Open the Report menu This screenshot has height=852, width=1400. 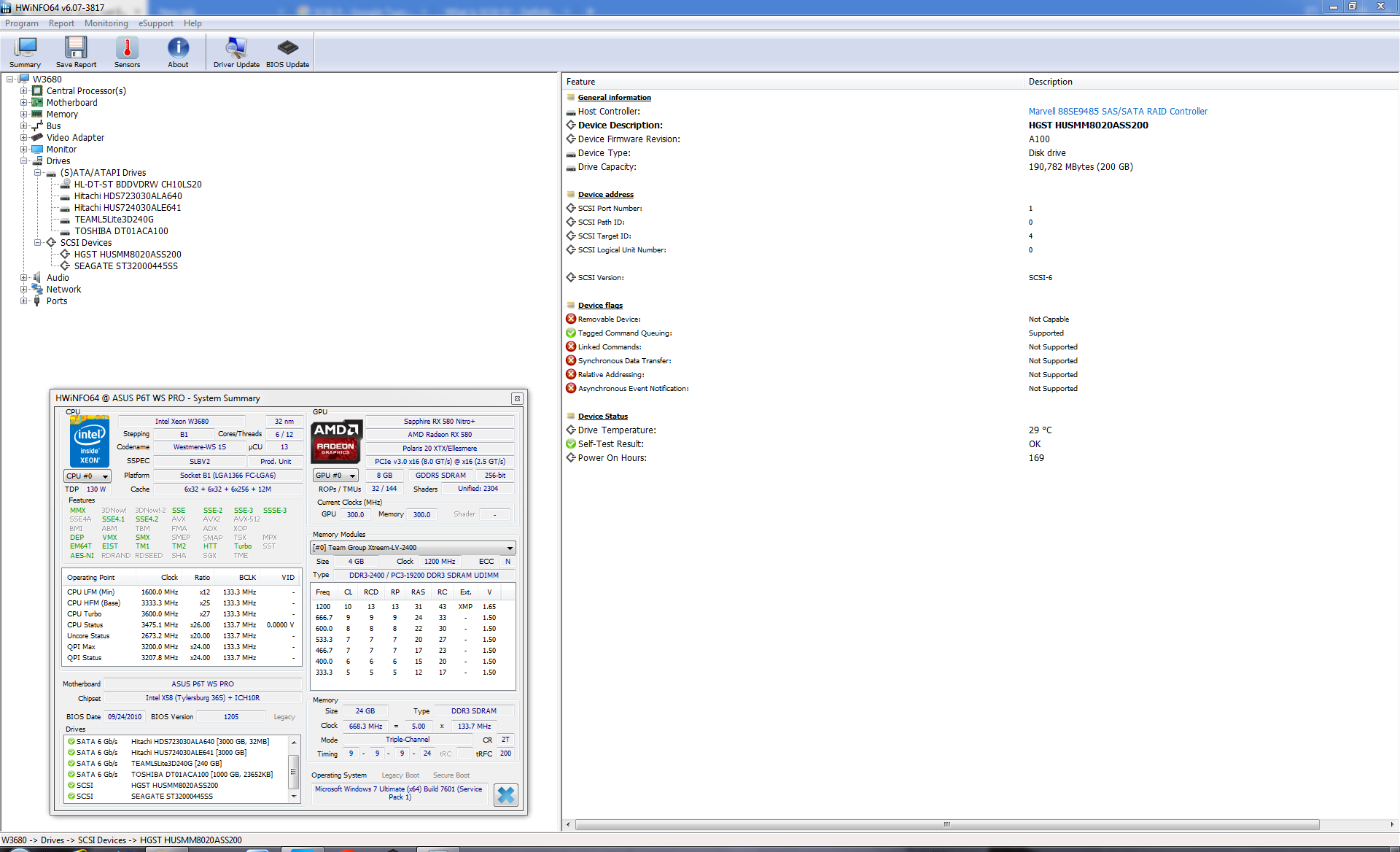click(61, 23)
